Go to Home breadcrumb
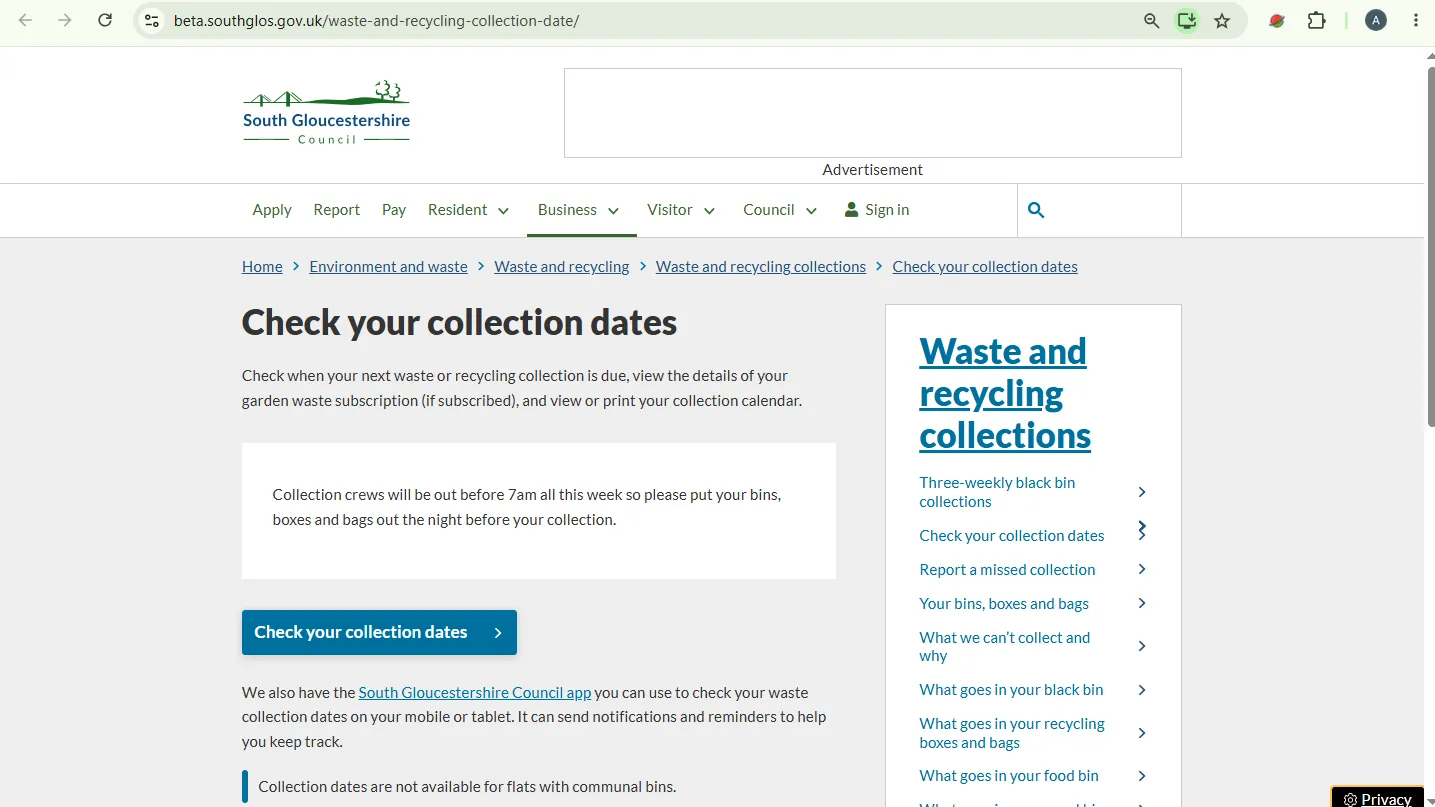The image size is (1435, 807). coord(262,266)
